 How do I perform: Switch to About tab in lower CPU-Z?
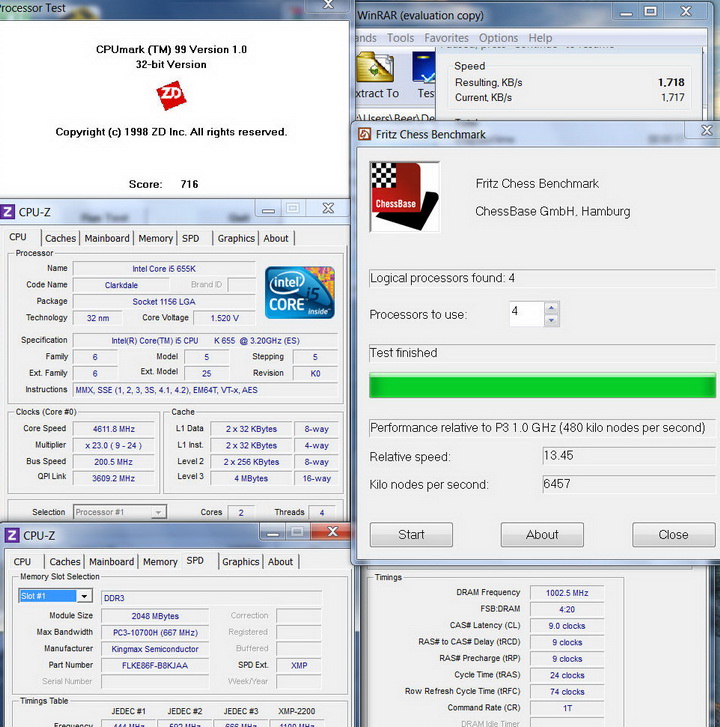280,561
